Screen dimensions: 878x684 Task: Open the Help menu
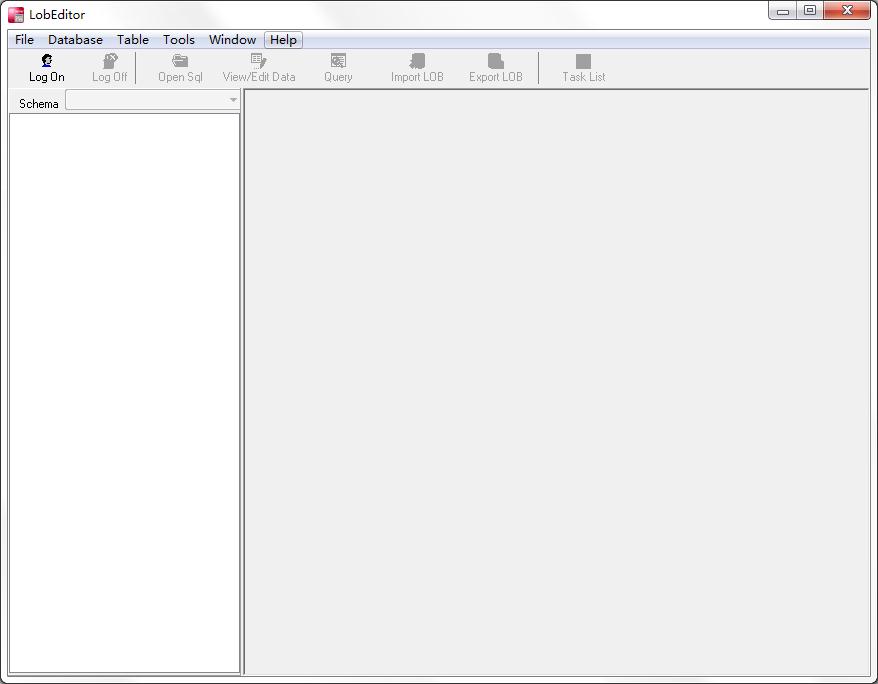pos(283,40)
